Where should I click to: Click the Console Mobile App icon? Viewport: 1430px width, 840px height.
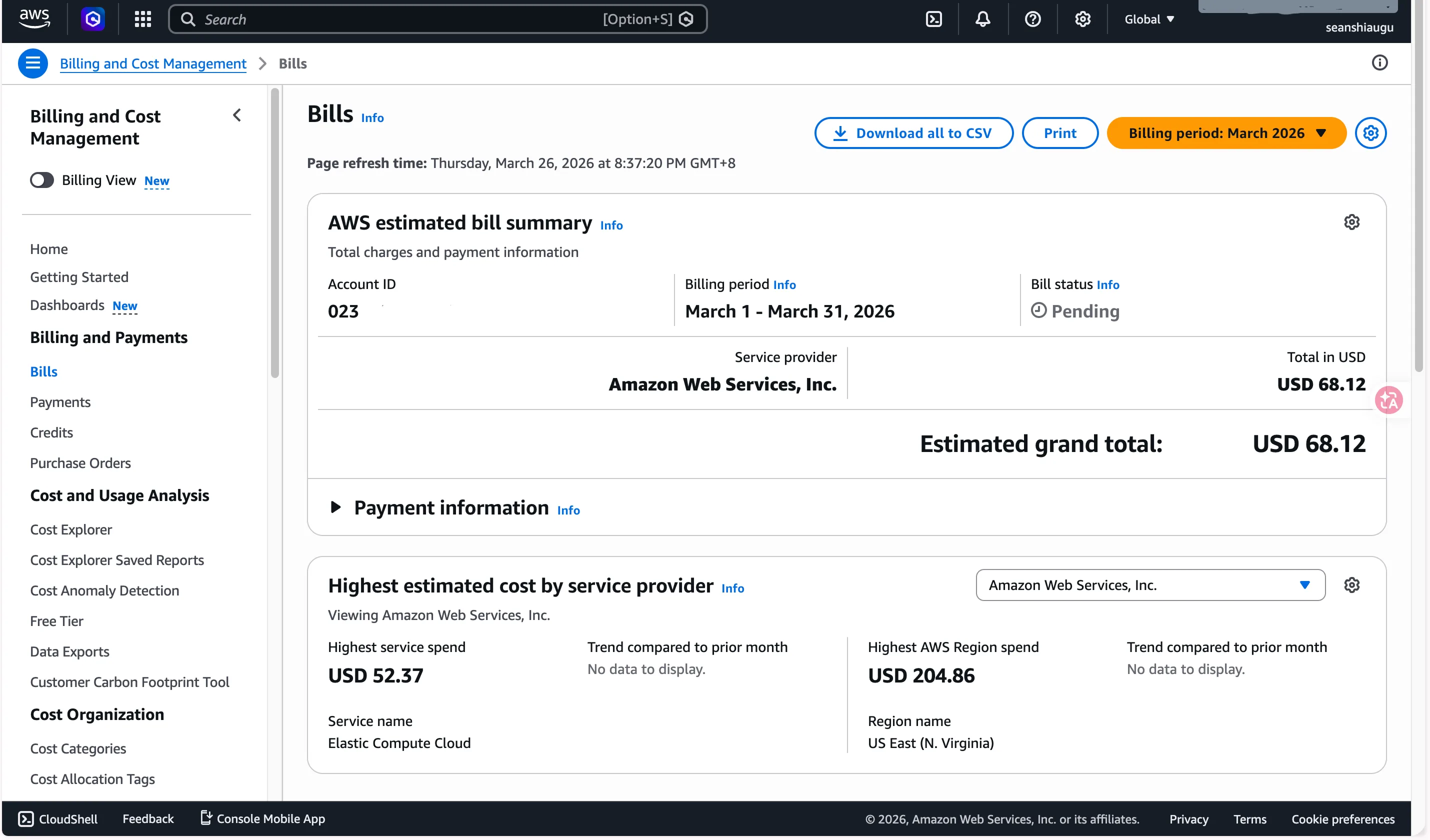206,818
